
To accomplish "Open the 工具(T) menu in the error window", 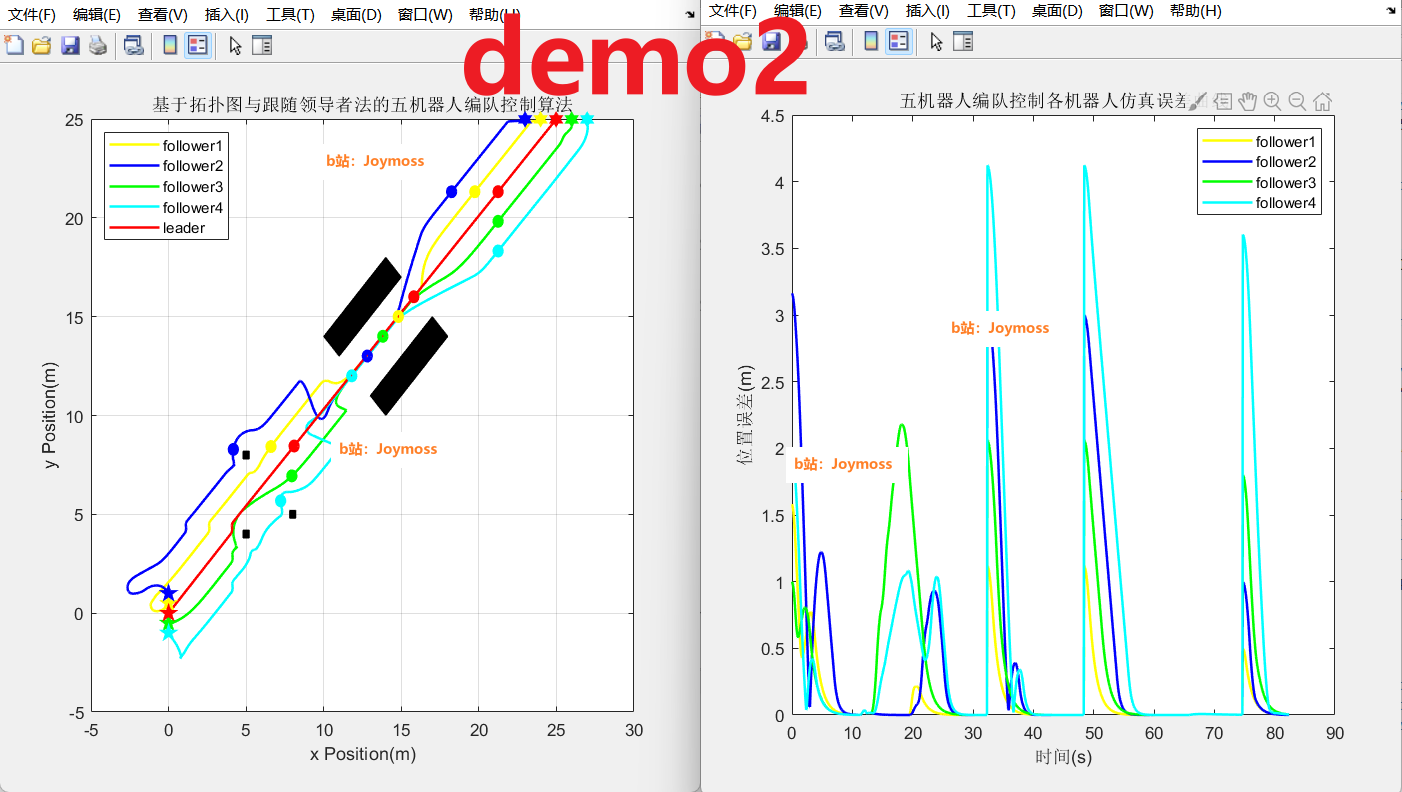I will (992, 11).
